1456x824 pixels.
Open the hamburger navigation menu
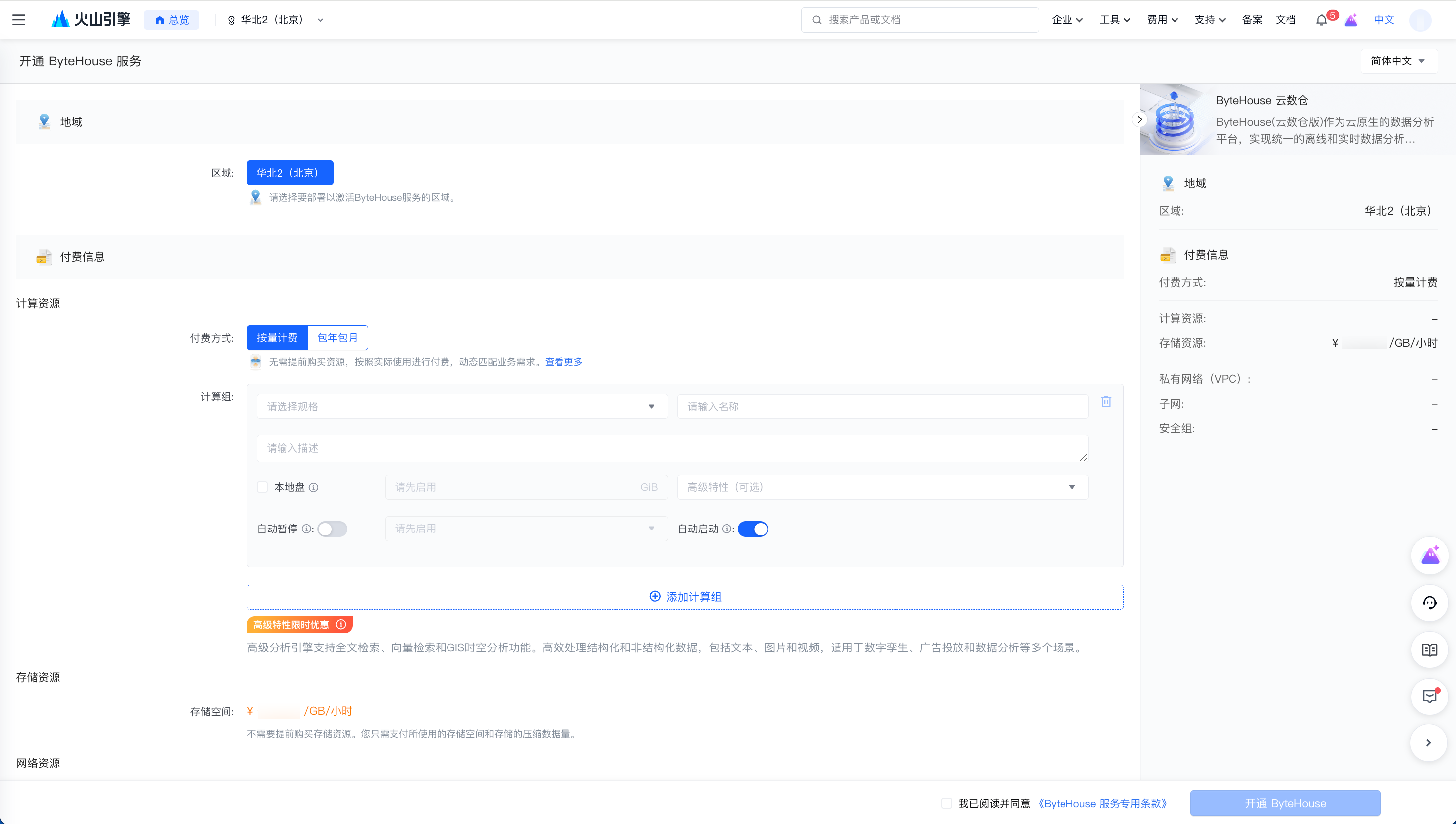19,20
